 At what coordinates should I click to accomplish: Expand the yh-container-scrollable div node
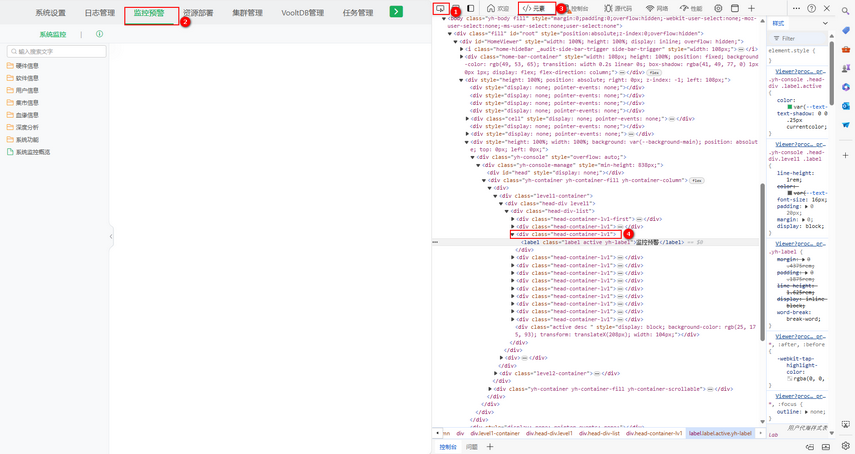pyautogui.click(x=490, y=389)
